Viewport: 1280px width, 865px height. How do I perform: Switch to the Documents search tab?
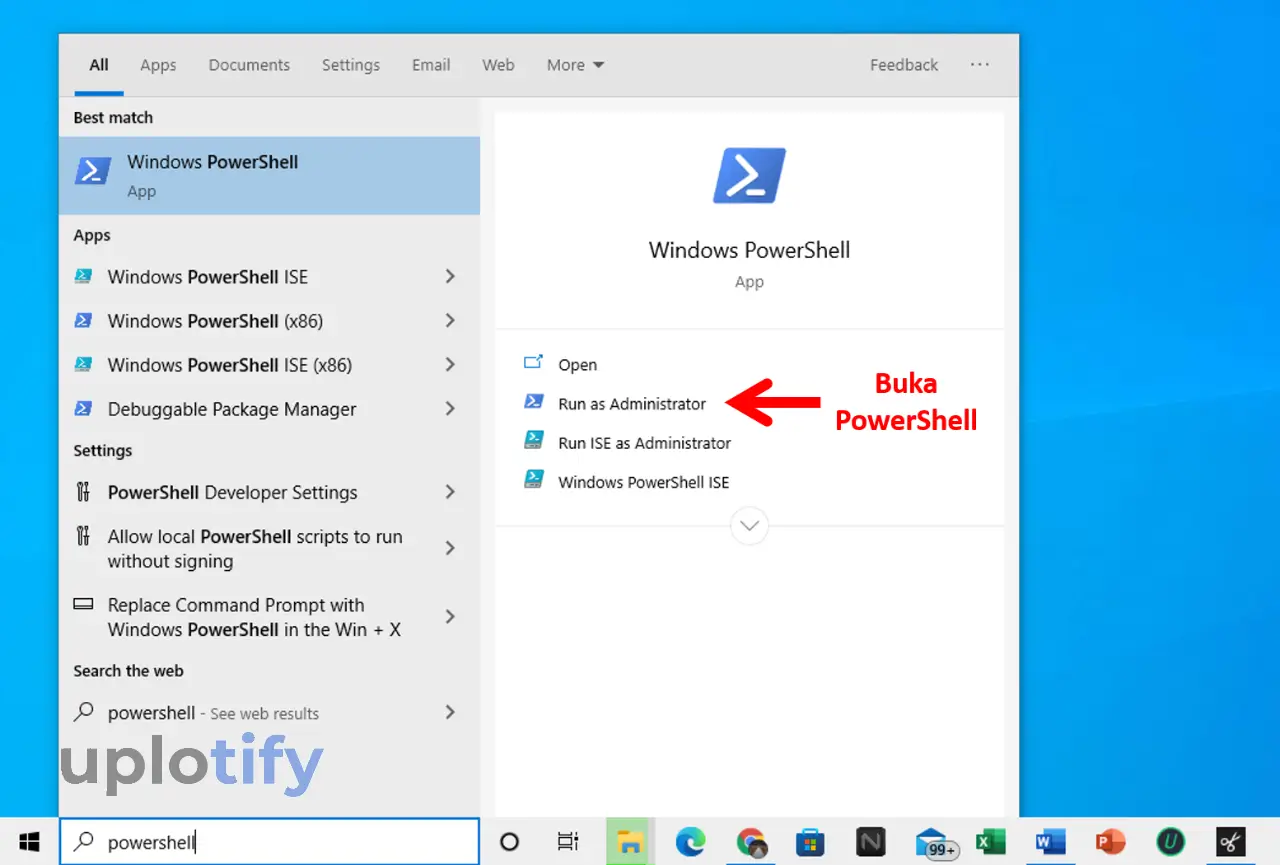tap(249, 65)
